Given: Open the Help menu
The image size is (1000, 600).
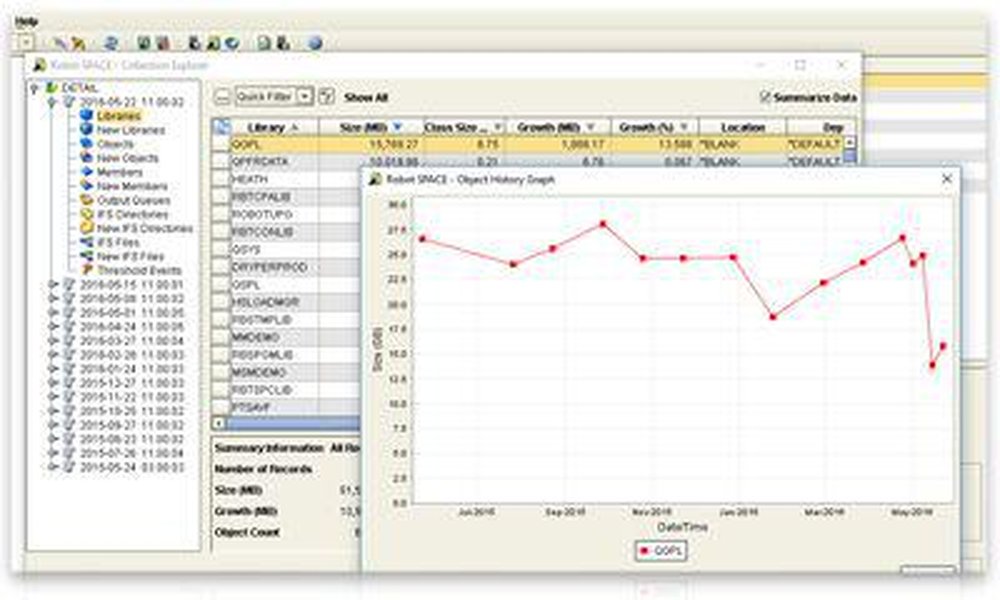Looking at the screenshot, I should [26, 22].
